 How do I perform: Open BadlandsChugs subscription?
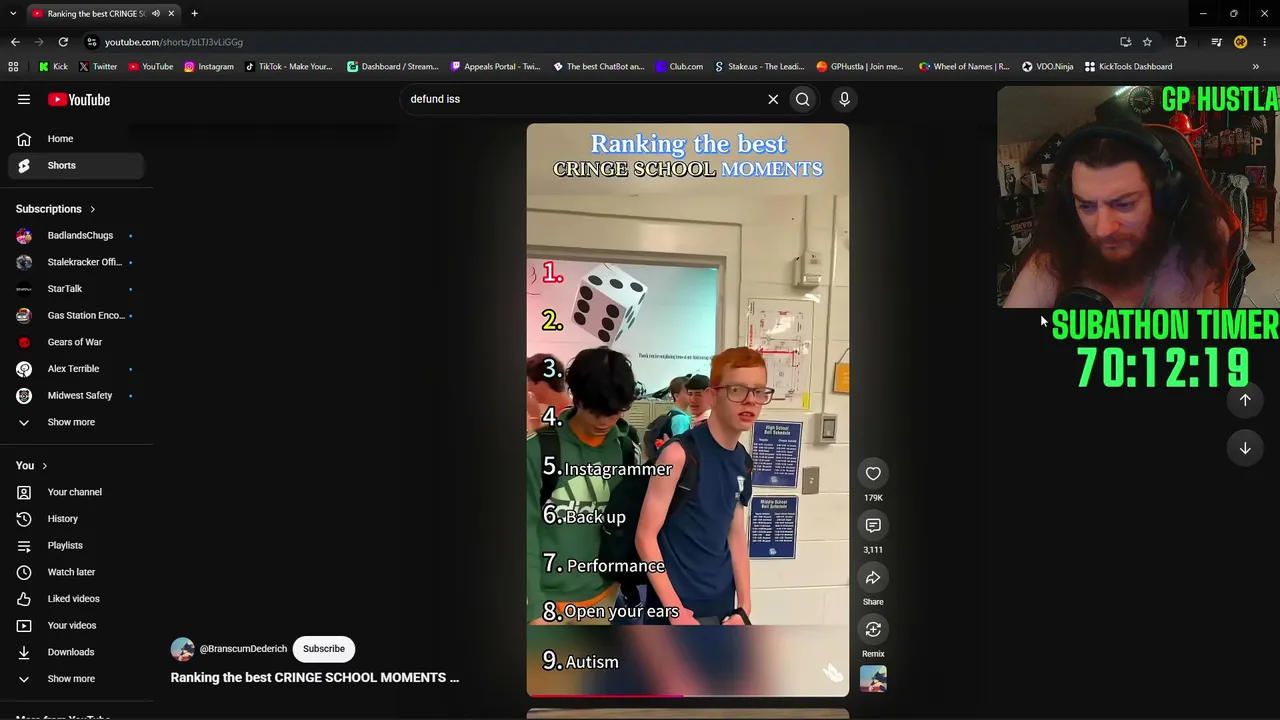(x=76, y=235)
